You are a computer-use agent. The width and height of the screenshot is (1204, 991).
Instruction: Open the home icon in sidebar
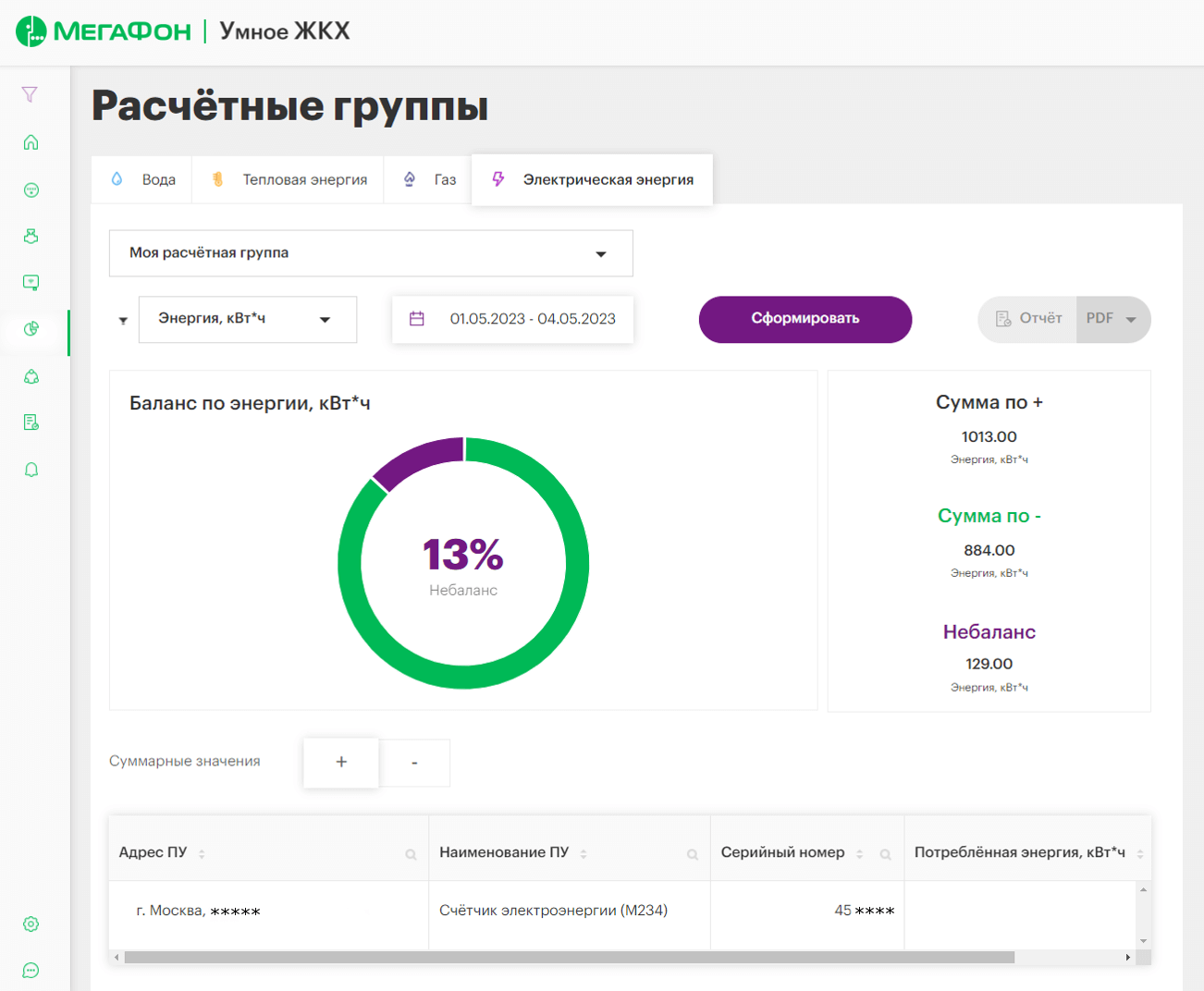31,142
